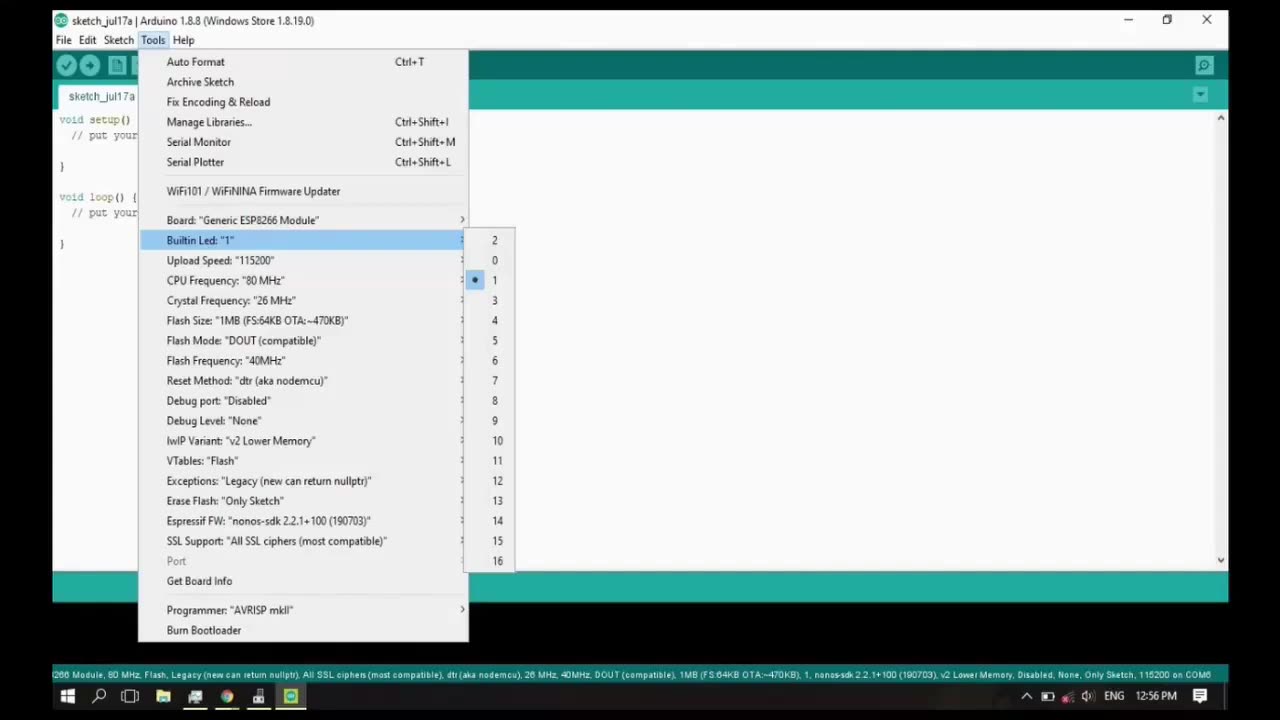Click the ENG language indicator
Viewport: 1280px width, 720px height.
1114,696
